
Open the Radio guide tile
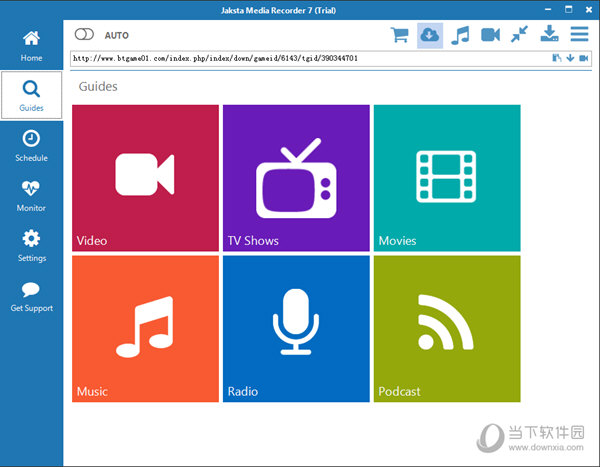(296, 329)
